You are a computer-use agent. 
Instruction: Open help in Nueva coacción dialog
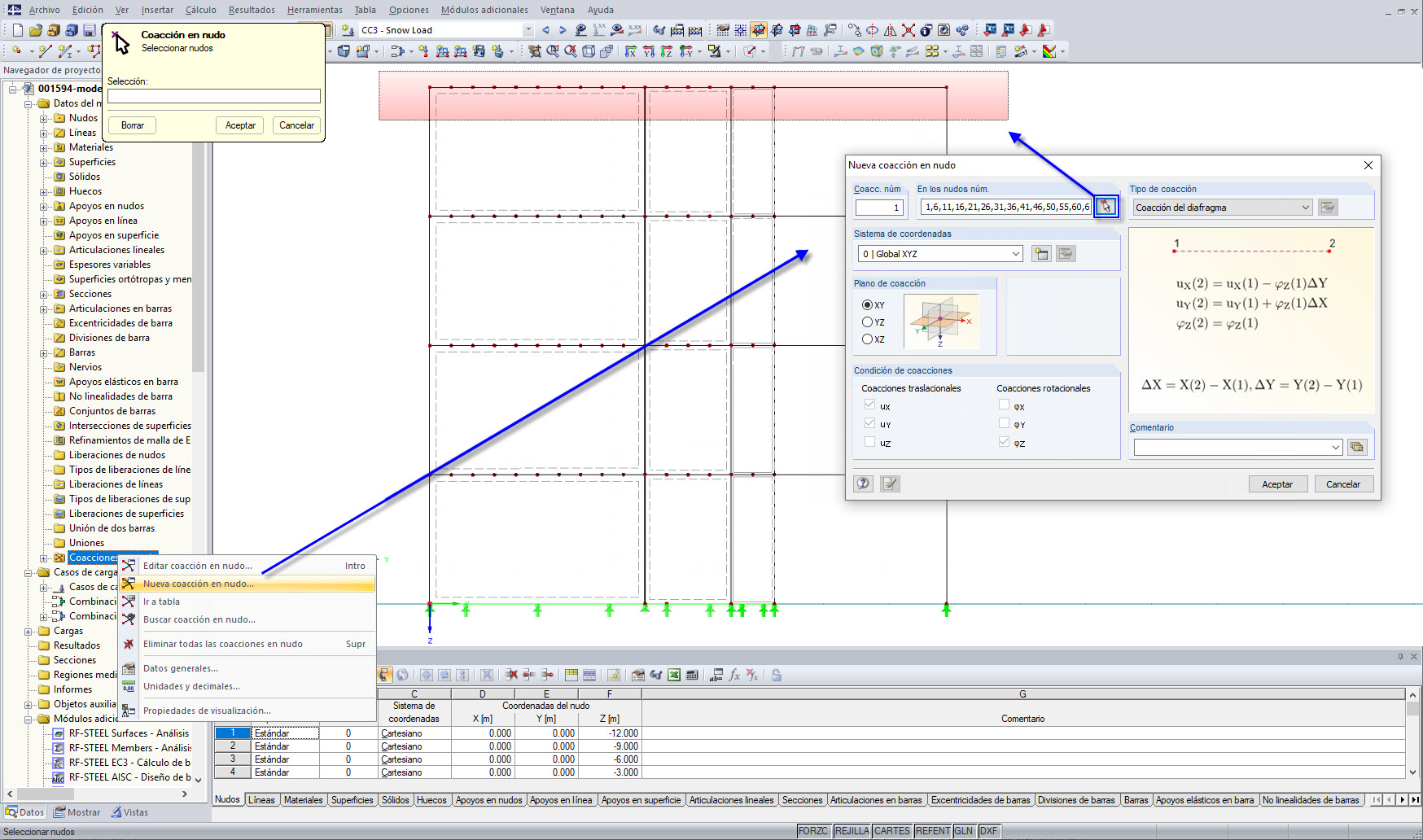[x=864, y=483]
